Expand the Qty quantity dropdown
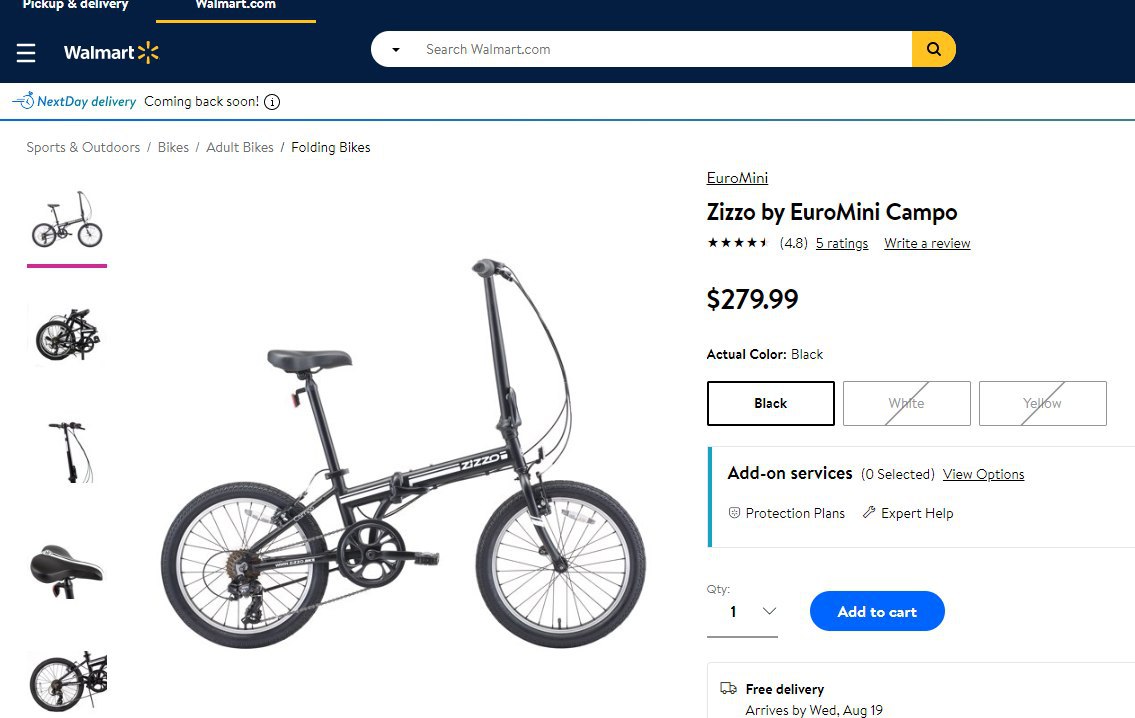The width and height of the screenshot is (1135, 718). point(742,612)
